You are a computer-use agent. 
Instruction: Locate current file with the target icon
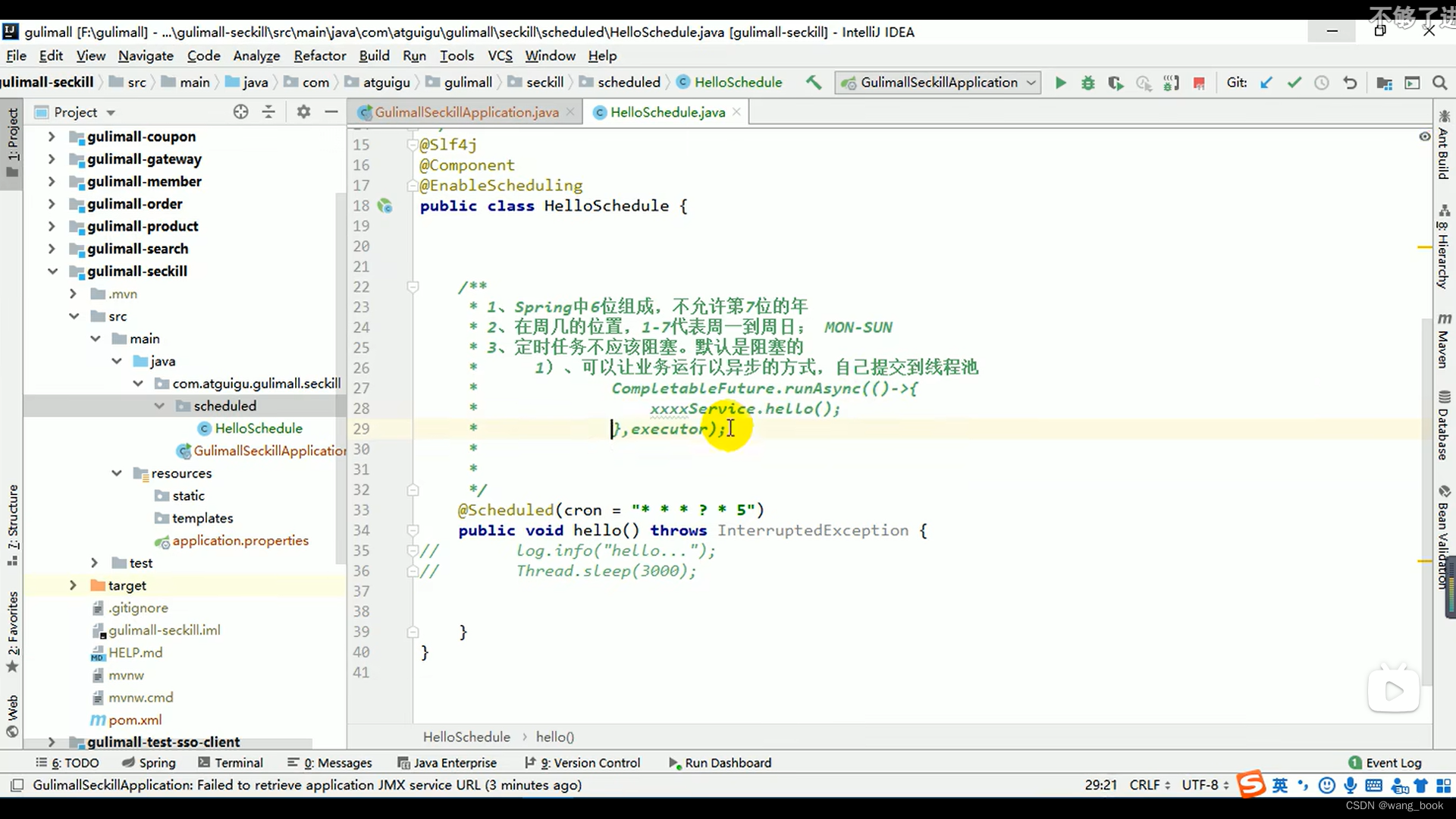(241, 112)
